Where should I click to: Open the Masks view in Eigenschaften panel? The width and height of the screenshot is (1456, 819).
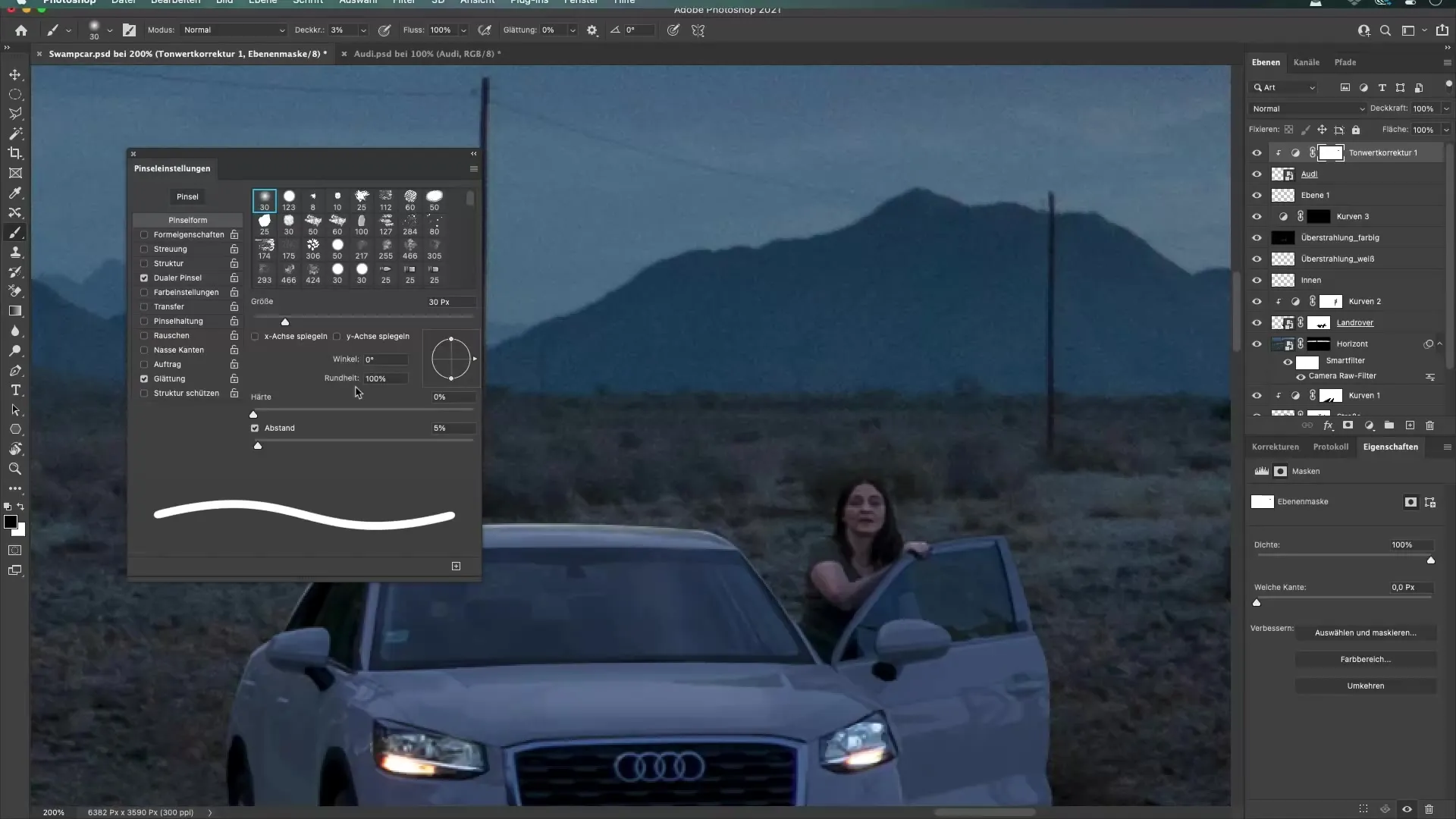[1280, 471]
